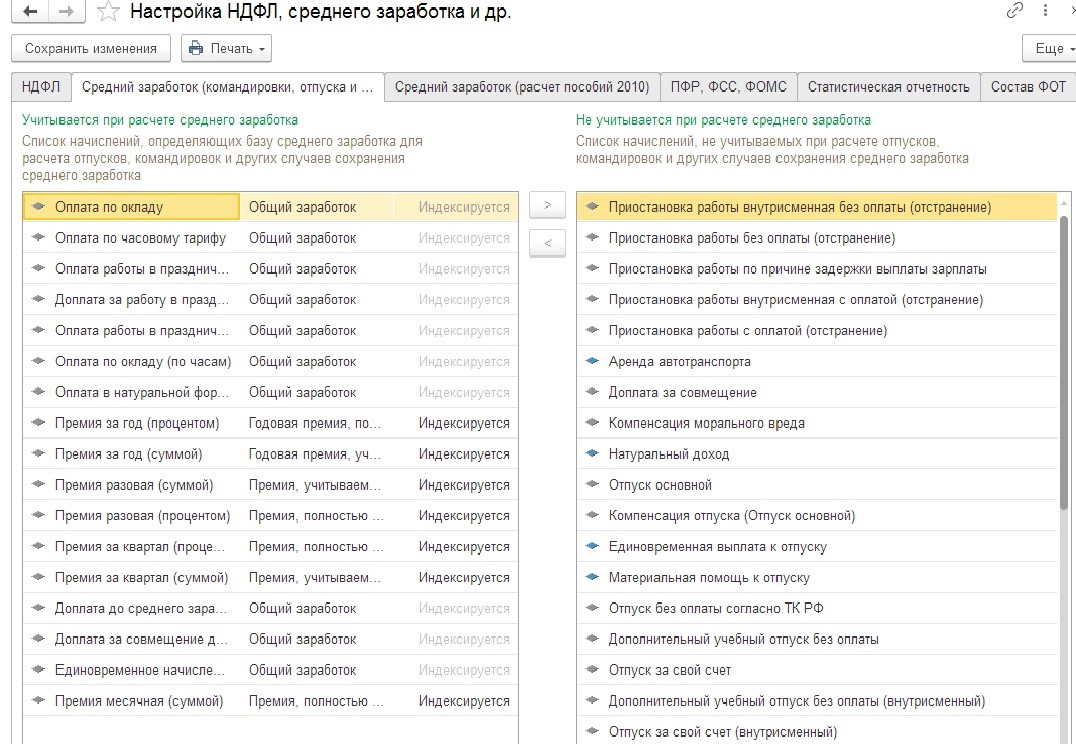Click blue icon beside Материальная помощь к отпуску
The height and width of the screenshot is (744, 1076).
coord(592,577)
